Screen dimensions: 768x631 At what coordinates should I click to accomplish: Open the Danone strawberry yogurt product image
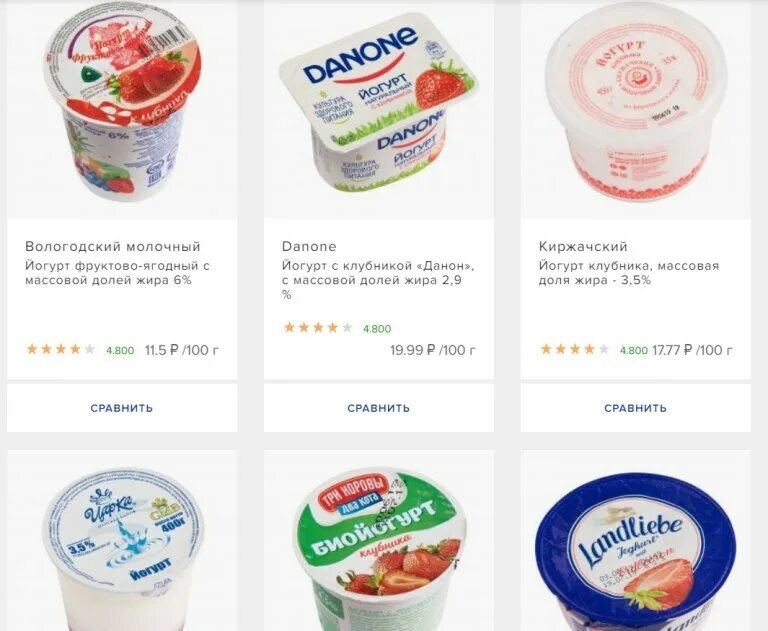(378, 104)
